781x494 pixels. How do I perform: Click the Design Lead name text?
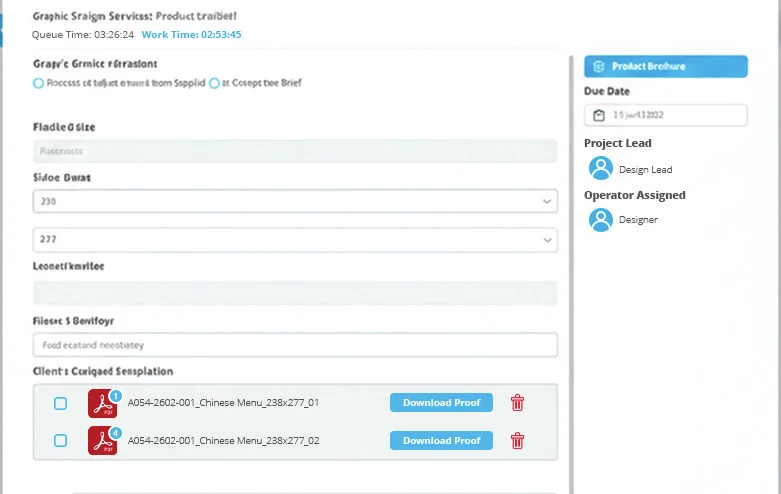646,169
